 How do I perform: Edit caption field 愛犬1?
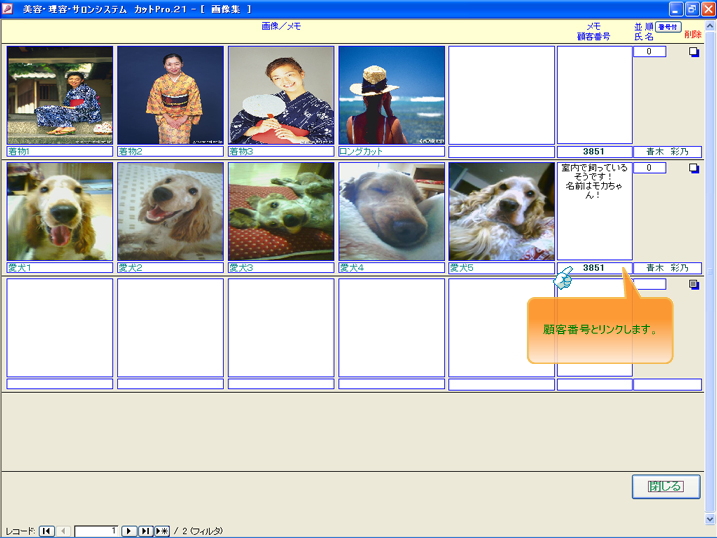tap(60, 267)
